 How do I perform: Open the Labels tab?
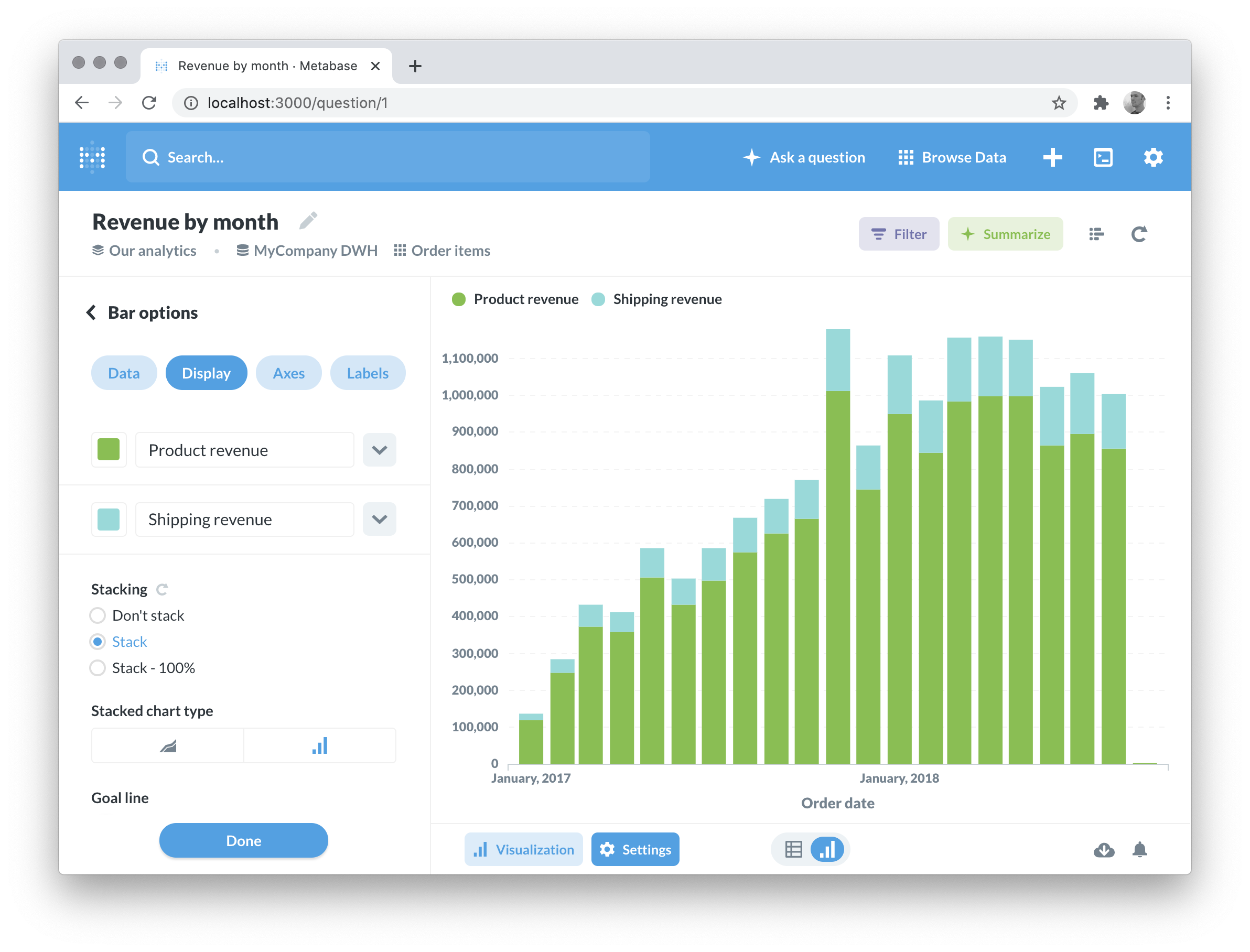367,373
